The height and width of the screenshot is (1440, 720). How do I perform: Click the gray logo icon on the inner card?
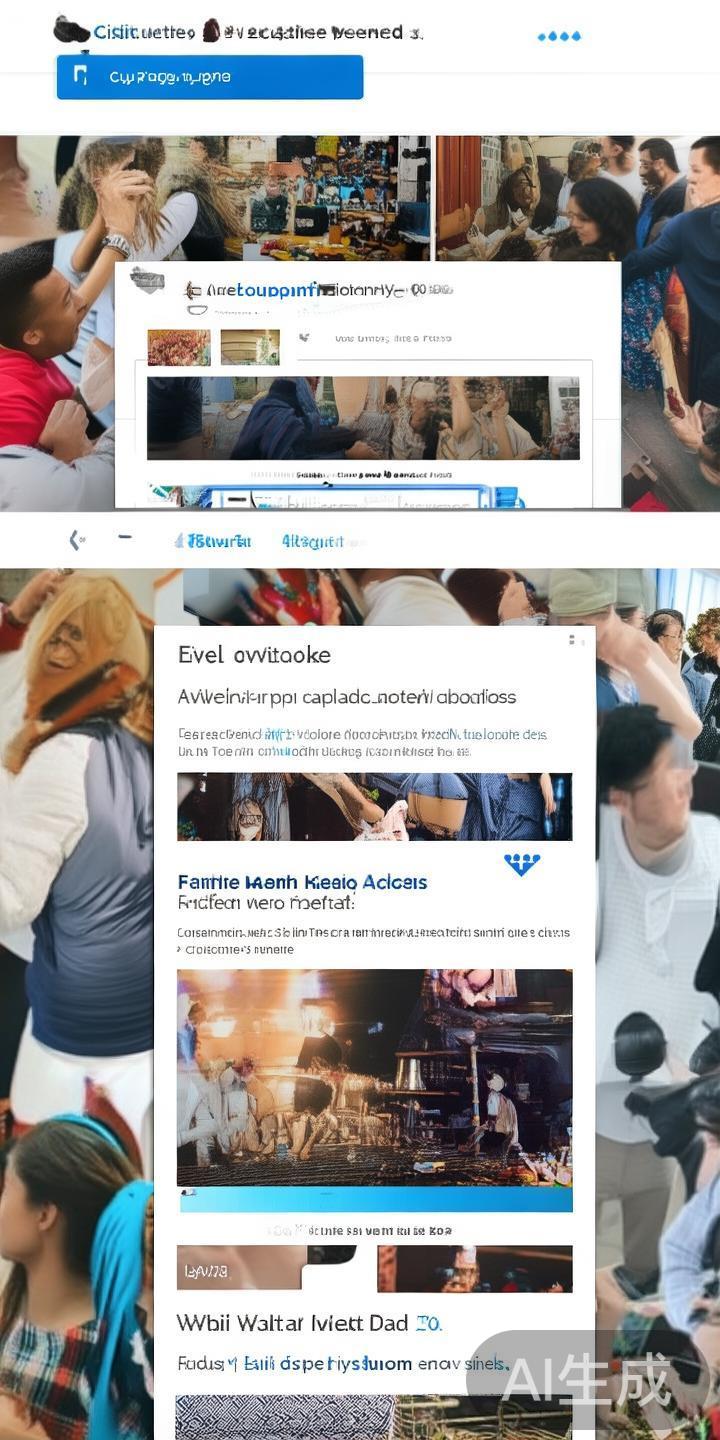147,280
